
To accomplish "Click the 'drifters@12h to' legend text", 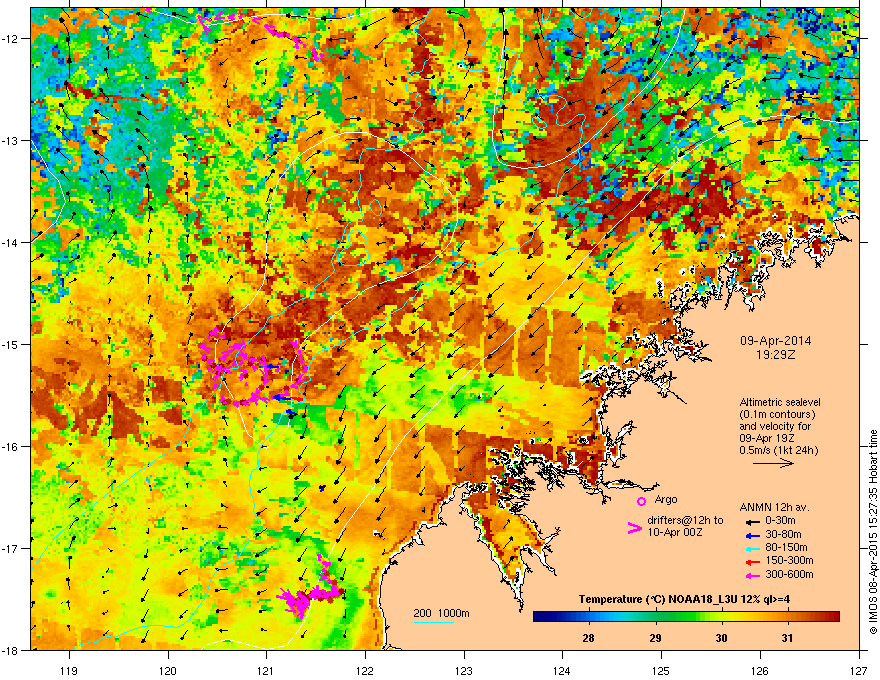I will tap(685, 521).
